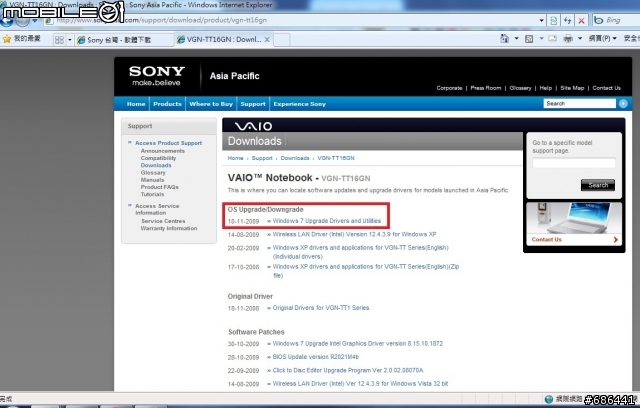The image size is (640, 408).
Task: Open Wireless LAN Driver 12.4.3.9 for Windows XP
Action: 354,234
